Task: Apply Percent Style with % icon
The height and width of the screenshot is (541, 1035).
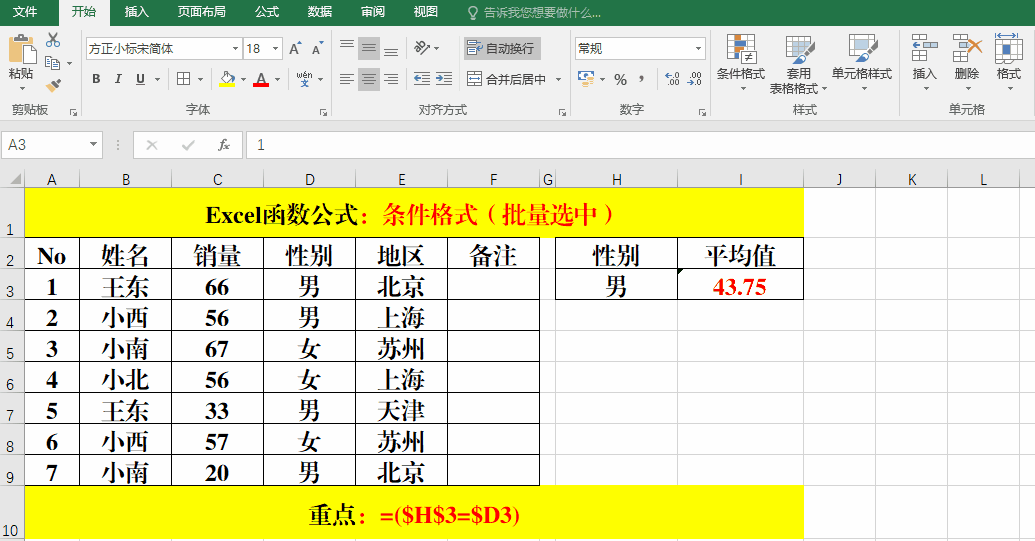Action: 620,79
